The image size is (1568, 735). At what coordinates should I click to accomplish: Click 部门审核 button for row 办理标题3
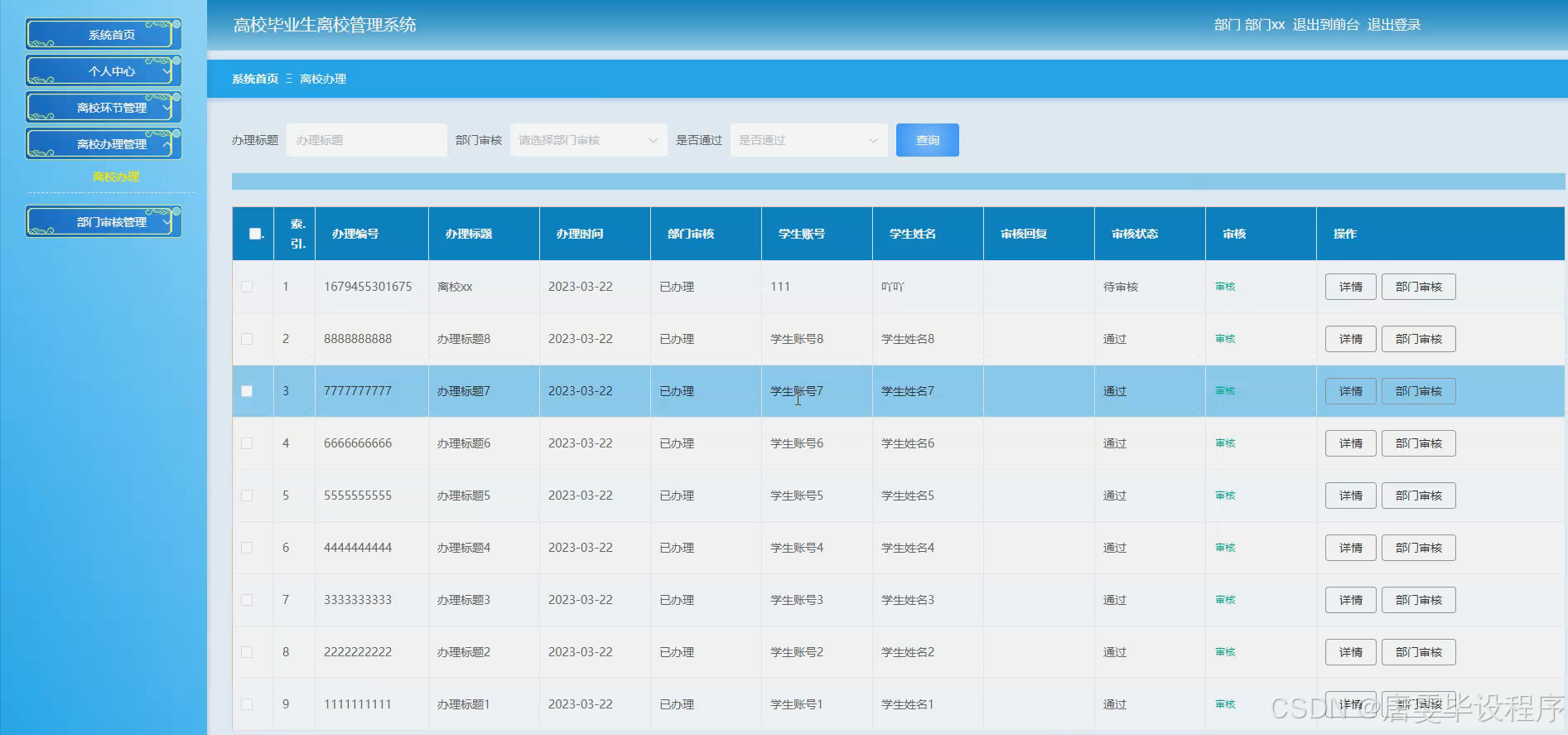click(x=1419, y=600)
